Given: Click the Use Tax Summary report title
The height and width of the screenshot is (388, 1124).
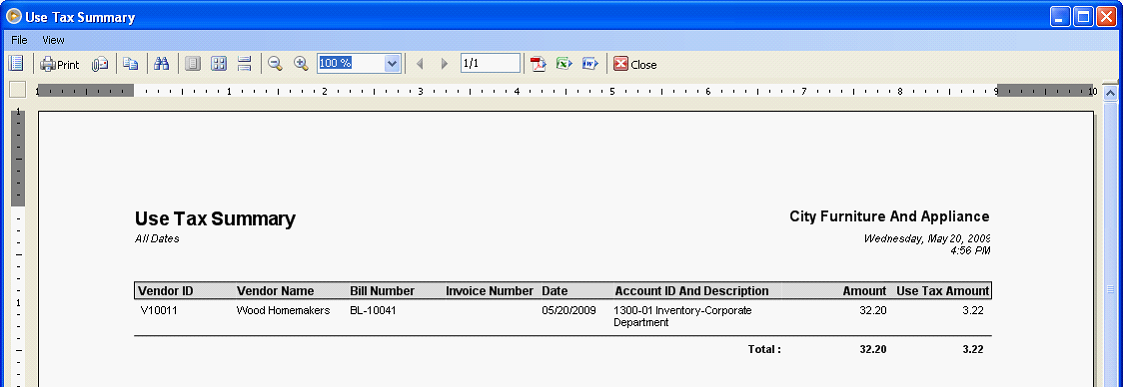Looking at the screenshot, I should coord(215,219).
